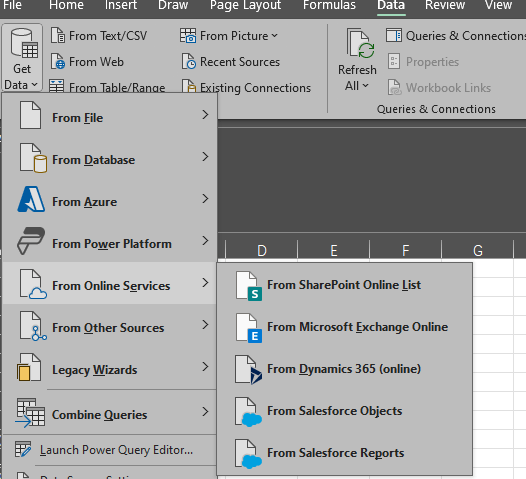Viewport: 526px width, 479px height.
Task: Click the SharePoint Online List icon
Action: tap(248, 286)
